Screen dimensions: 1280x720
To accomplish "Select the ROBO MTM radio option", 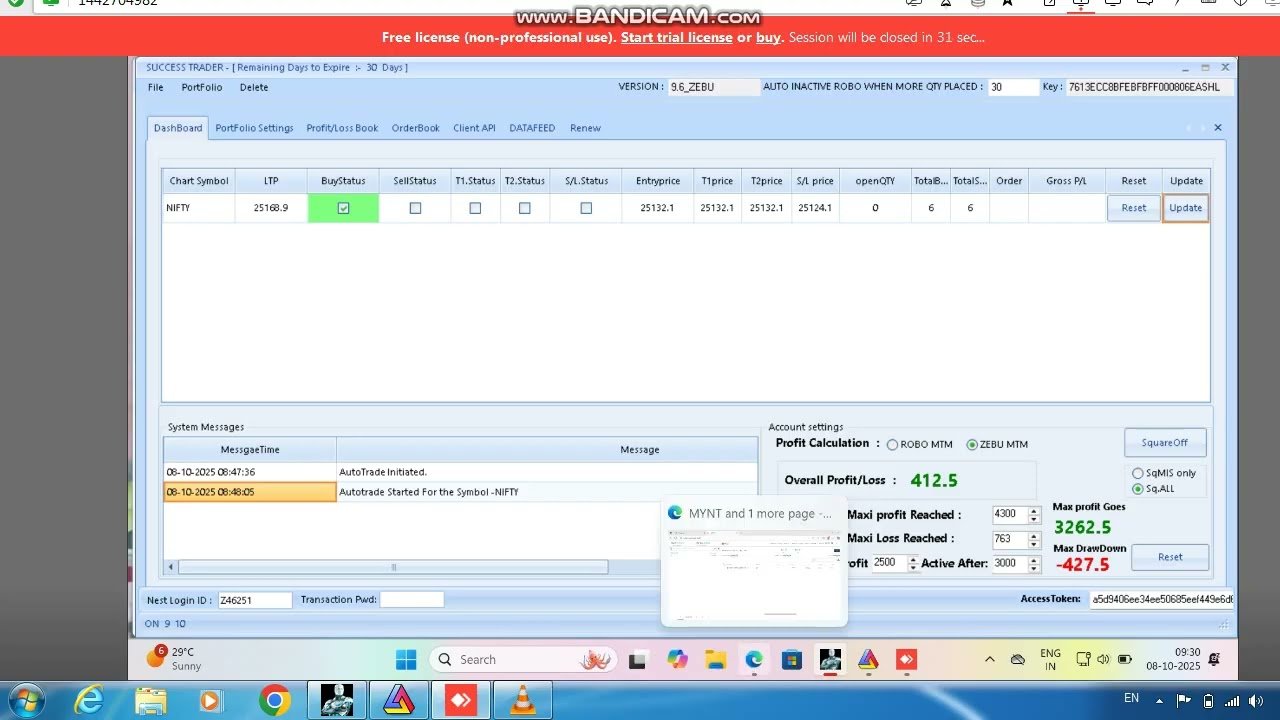I will click(x=892, y=445).
